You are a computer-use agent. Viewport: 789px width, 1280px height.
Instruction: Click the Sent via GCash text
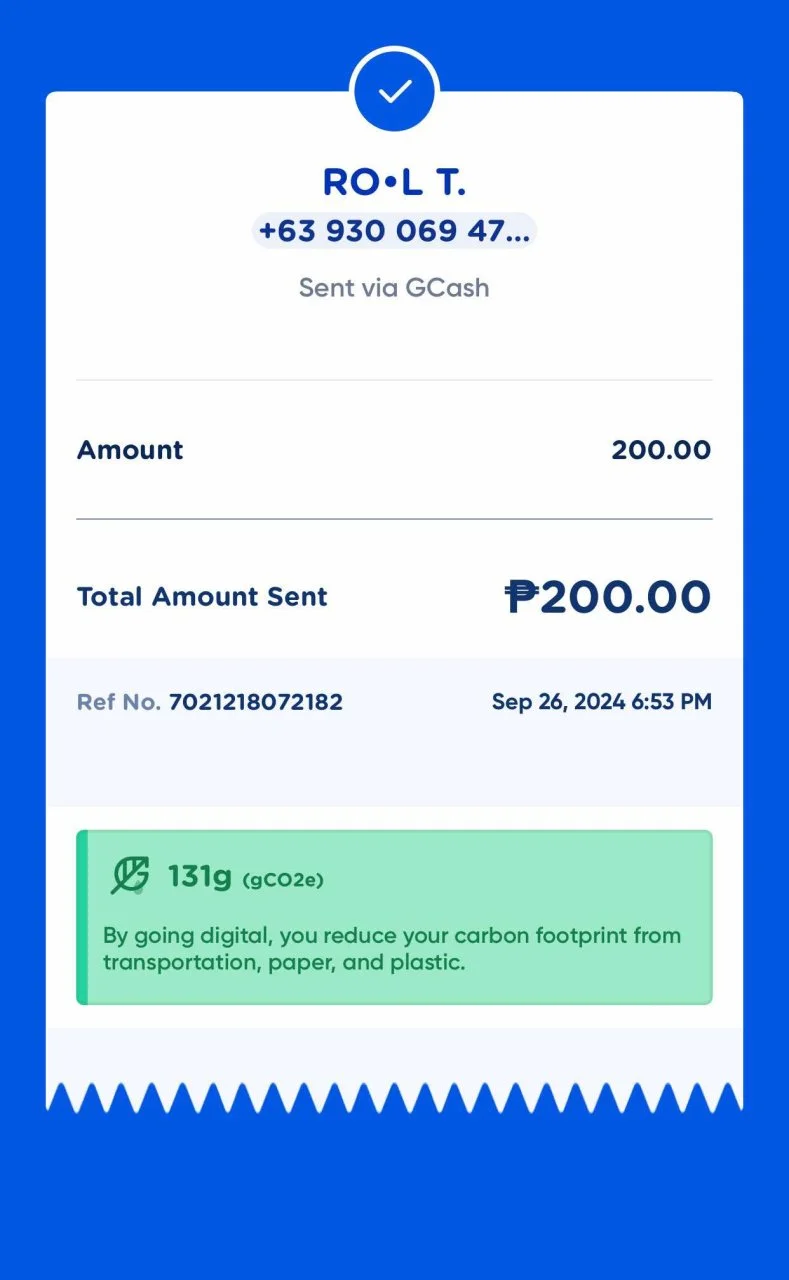click(394, 288)
